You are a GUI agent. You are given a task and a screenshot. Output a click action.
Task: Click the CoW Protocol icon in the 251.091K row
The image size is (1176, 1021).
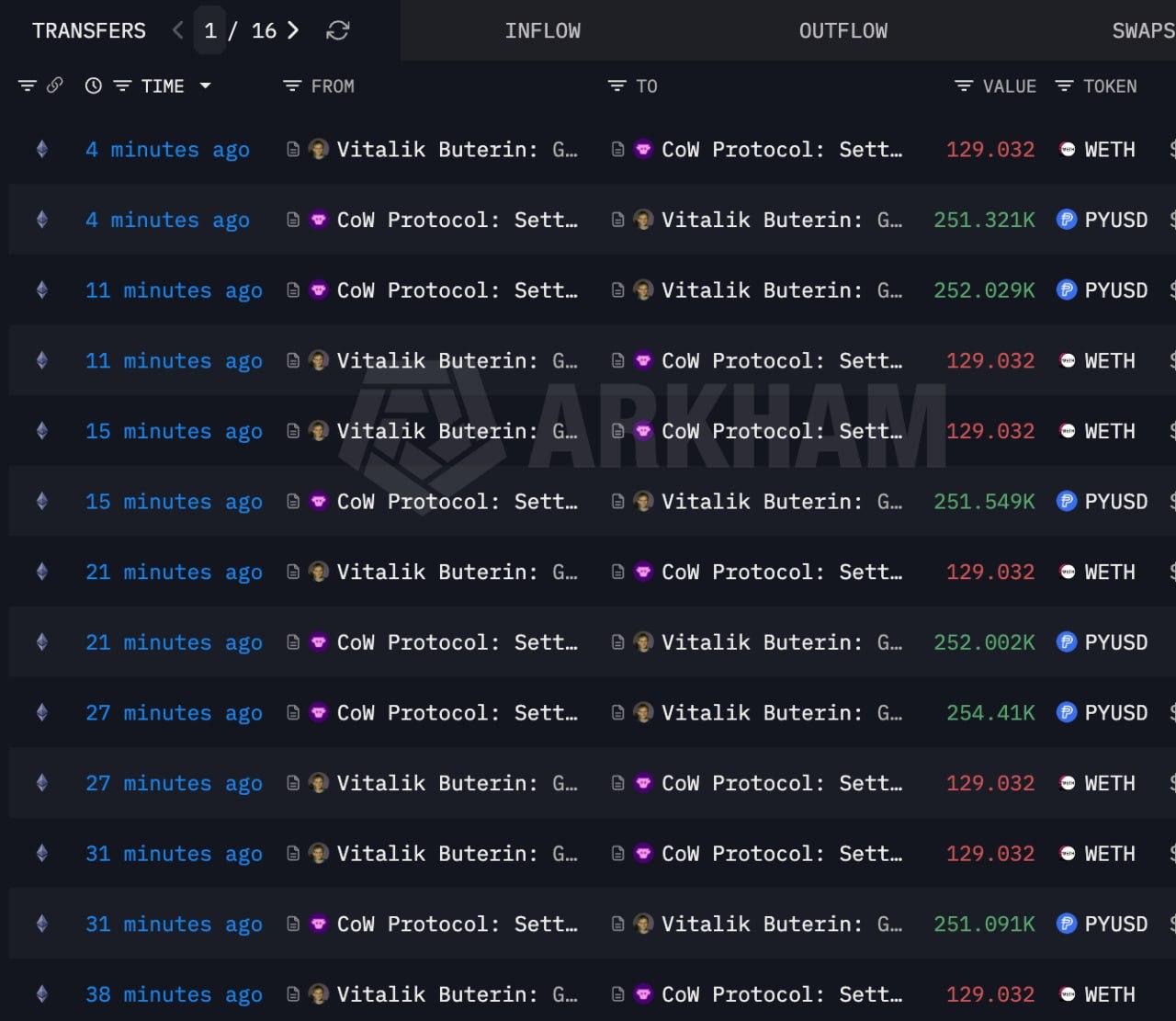tap(319, 924)
